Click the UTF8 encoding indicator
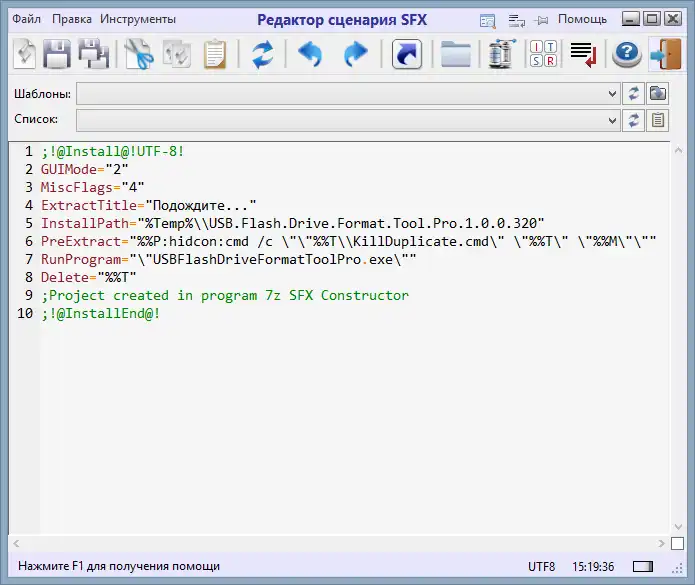695x585 pixels. (x=541, y=566)
